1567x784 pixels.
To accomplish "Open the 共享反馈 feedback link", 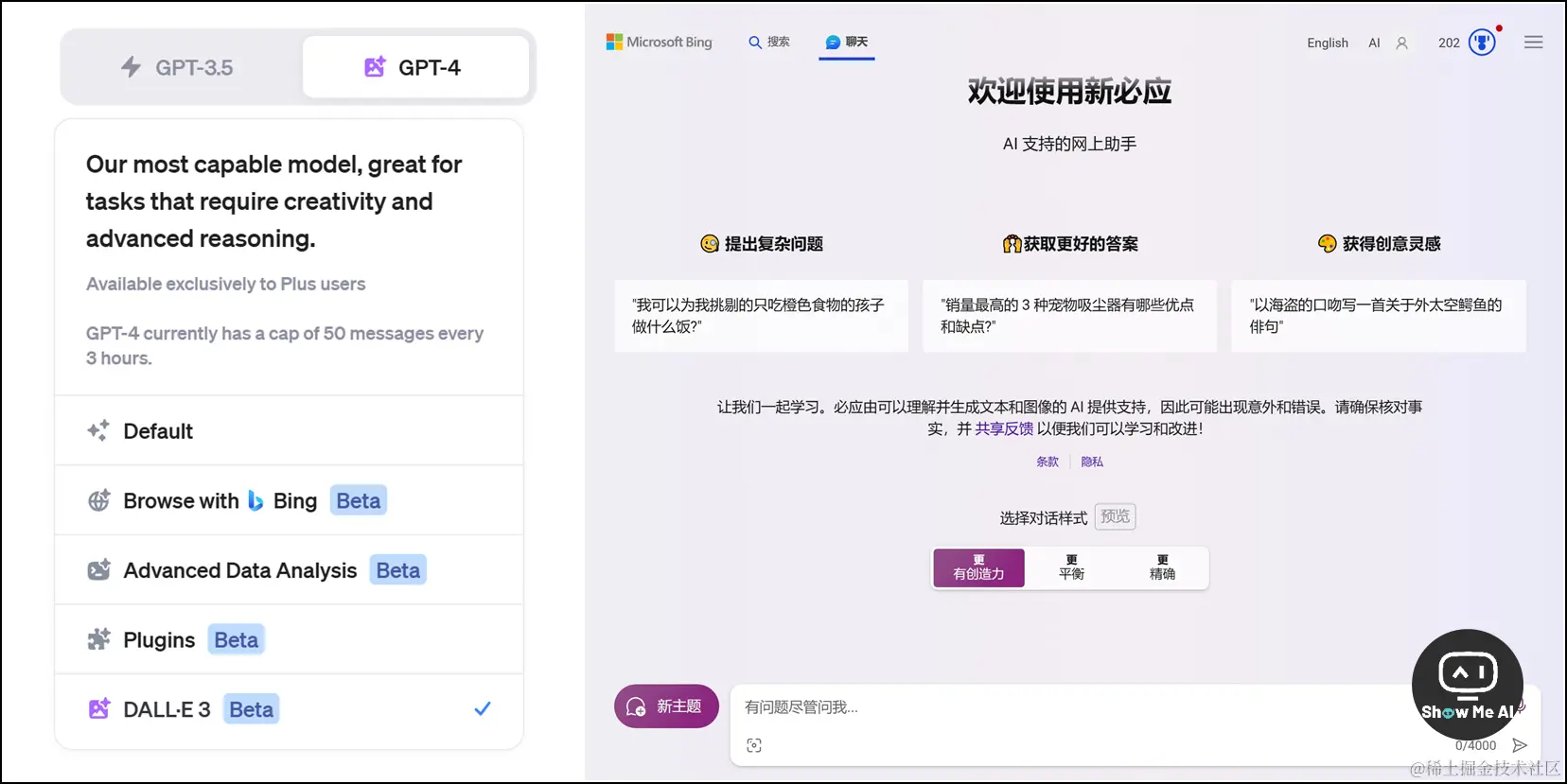I will (1004, 428).
